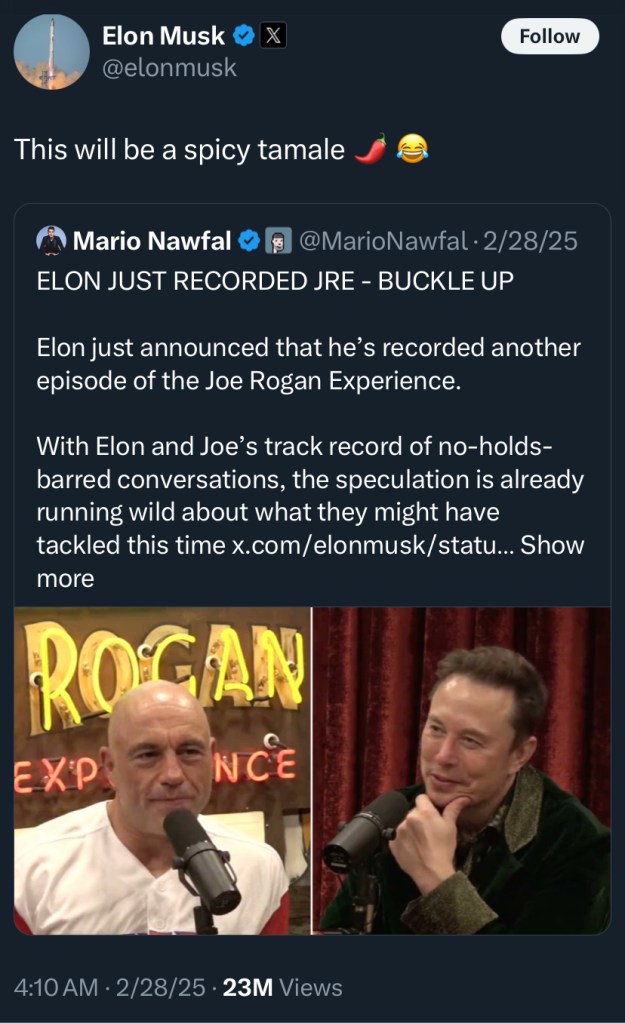Viewport: 625px width, 1023px height.
Task: Click the 23M Views count
Action: 282,988
